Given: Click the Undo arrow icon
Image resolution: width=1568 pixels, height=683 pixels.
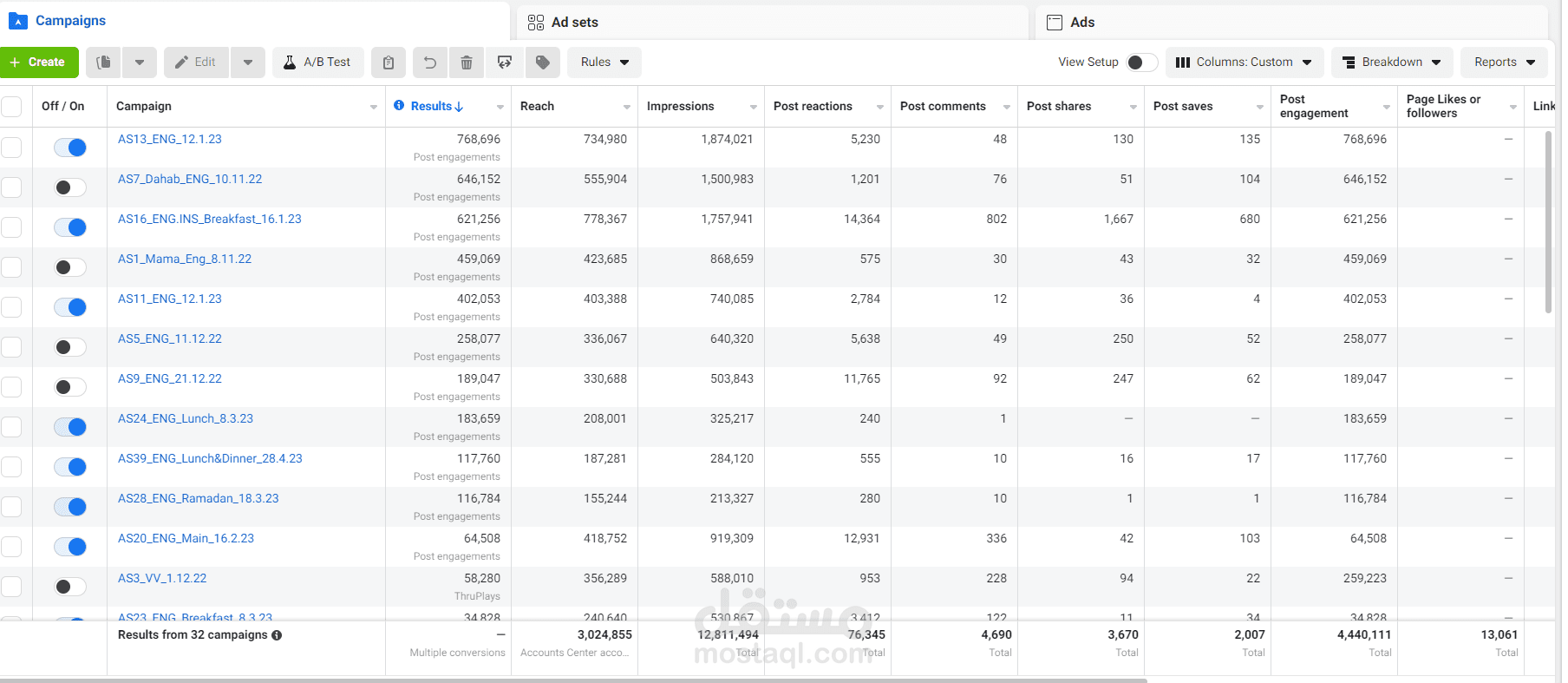Looking at the screenshot, I should click(x=429, y=62).
